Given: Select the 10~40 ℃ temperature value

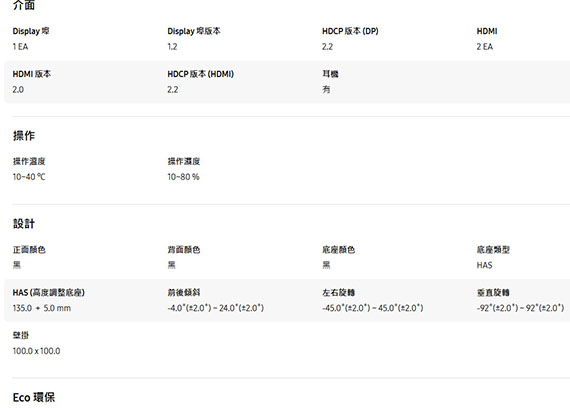Looking at the screenshot, I should click(x=29, y=177).
